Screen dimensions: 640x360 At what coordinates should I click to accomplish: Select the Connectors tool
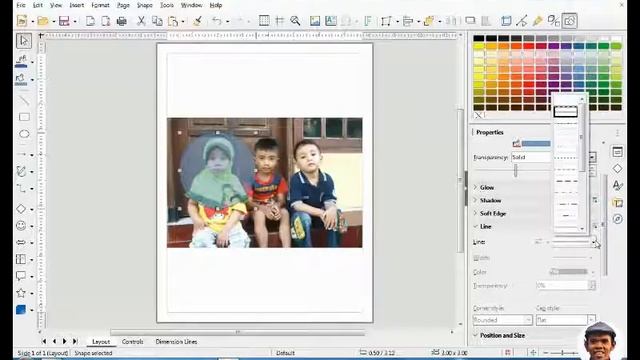(21, 188)
